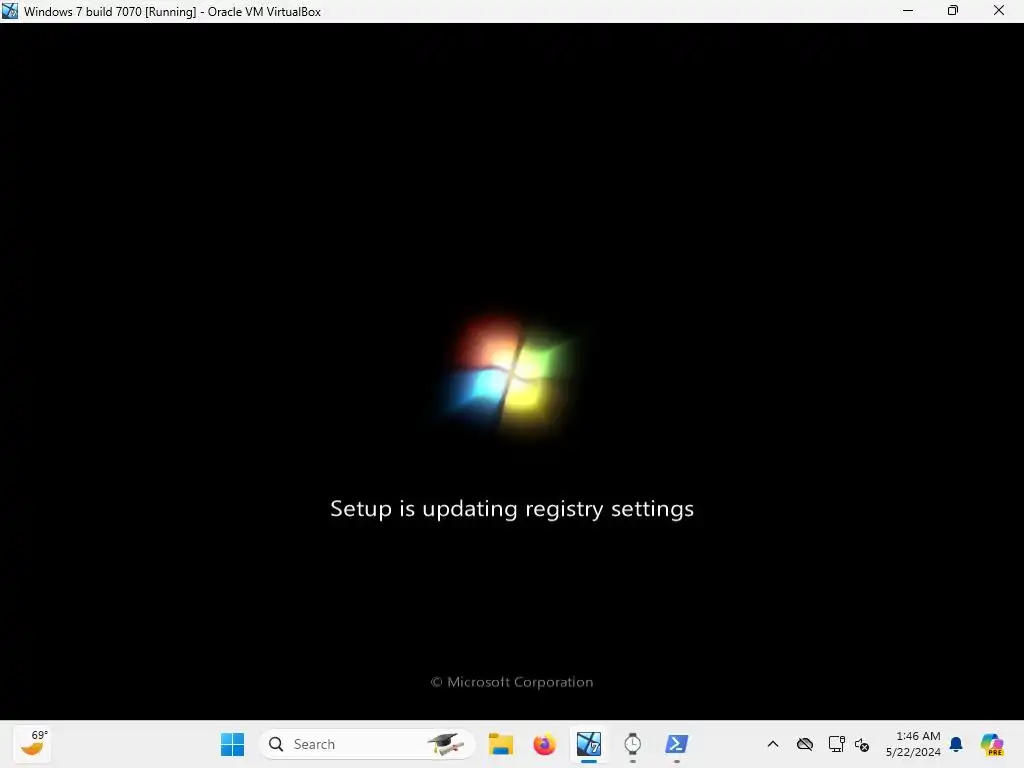Open PowerShell from the taskbar
Image resolution: width=1024 pixels, height=768 pixels.
tap(676, 744)
